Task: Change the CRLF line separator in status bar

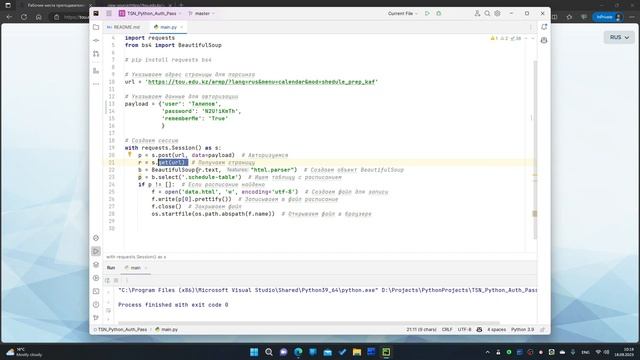Action: click(x=447, y=329)
